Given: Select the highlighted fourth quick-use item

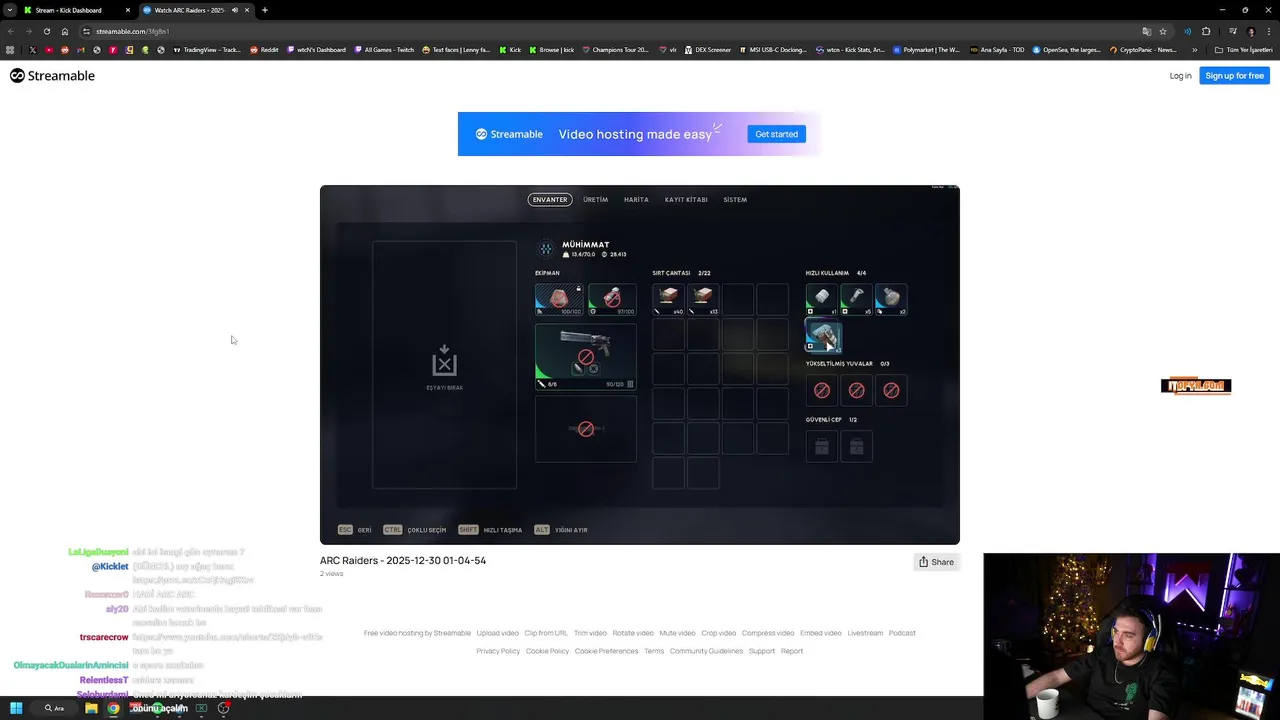Looking at the screenshot, I should (823, 336).
